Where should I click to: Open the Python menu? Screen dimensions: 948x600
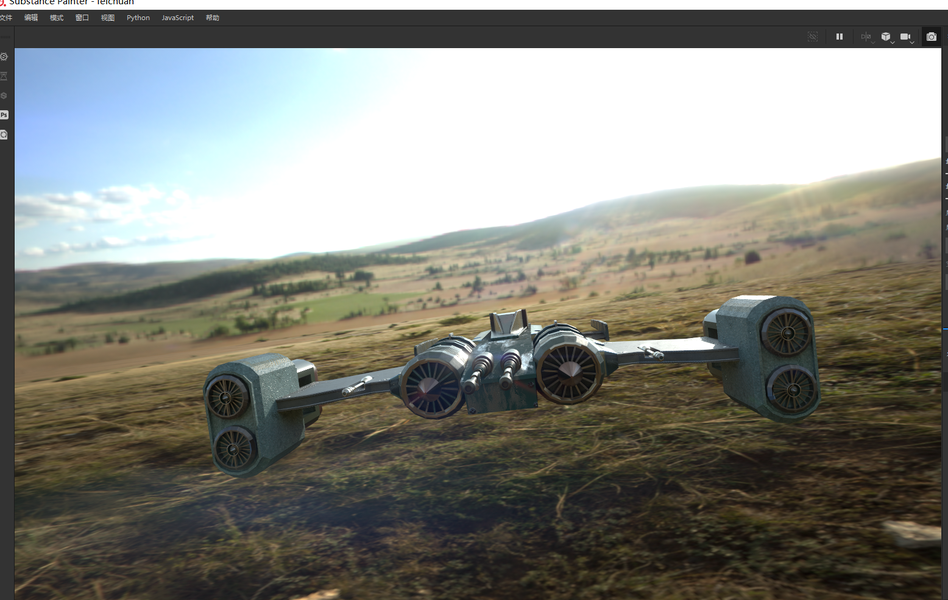(138, 18)
